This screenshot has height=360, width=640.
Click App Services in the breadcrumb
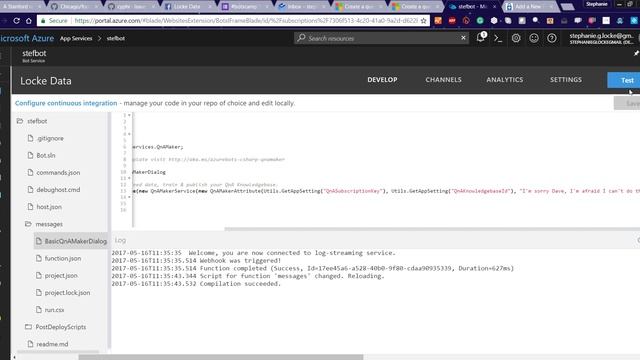click(76, 38)
